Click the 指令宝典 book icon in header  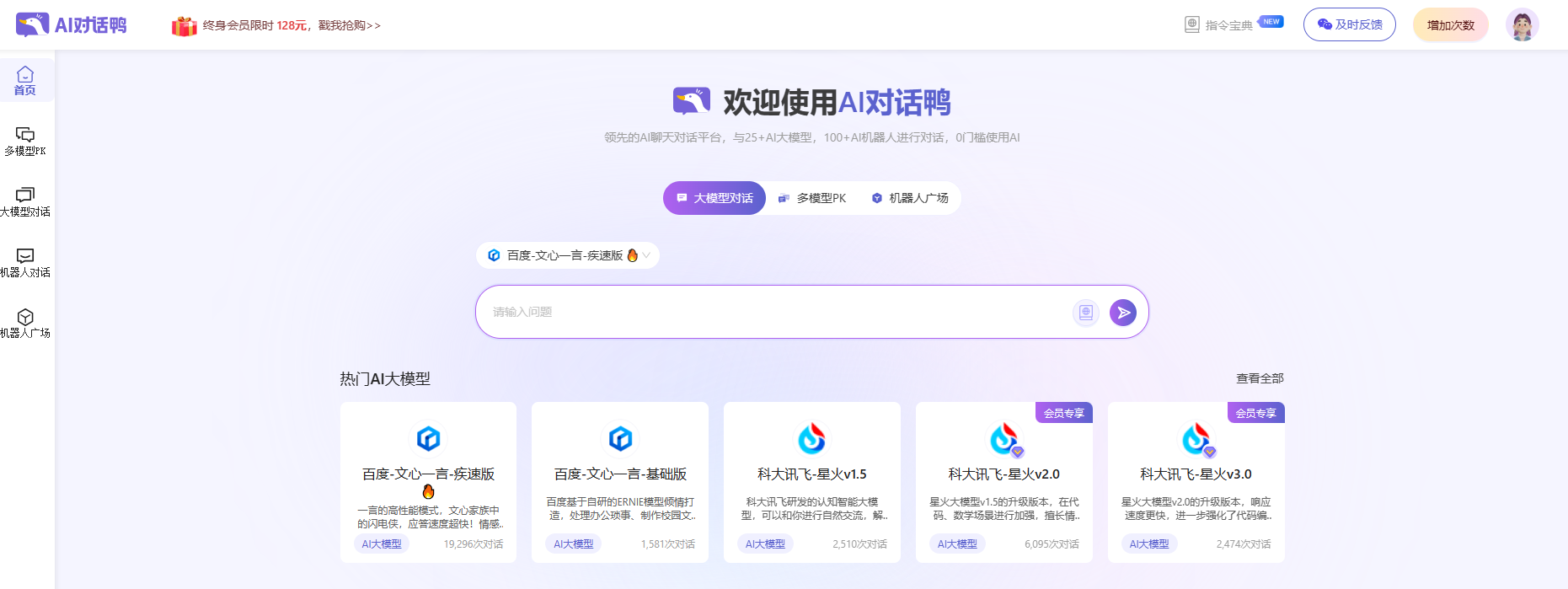click(1192, 25)
